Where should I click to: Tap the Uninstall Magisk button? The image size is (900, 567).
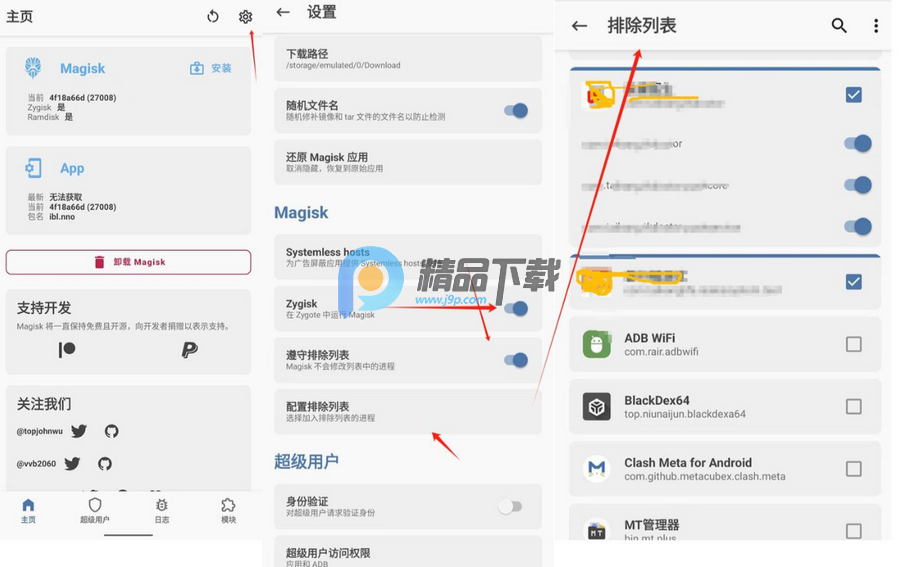[x=129, y=262]
